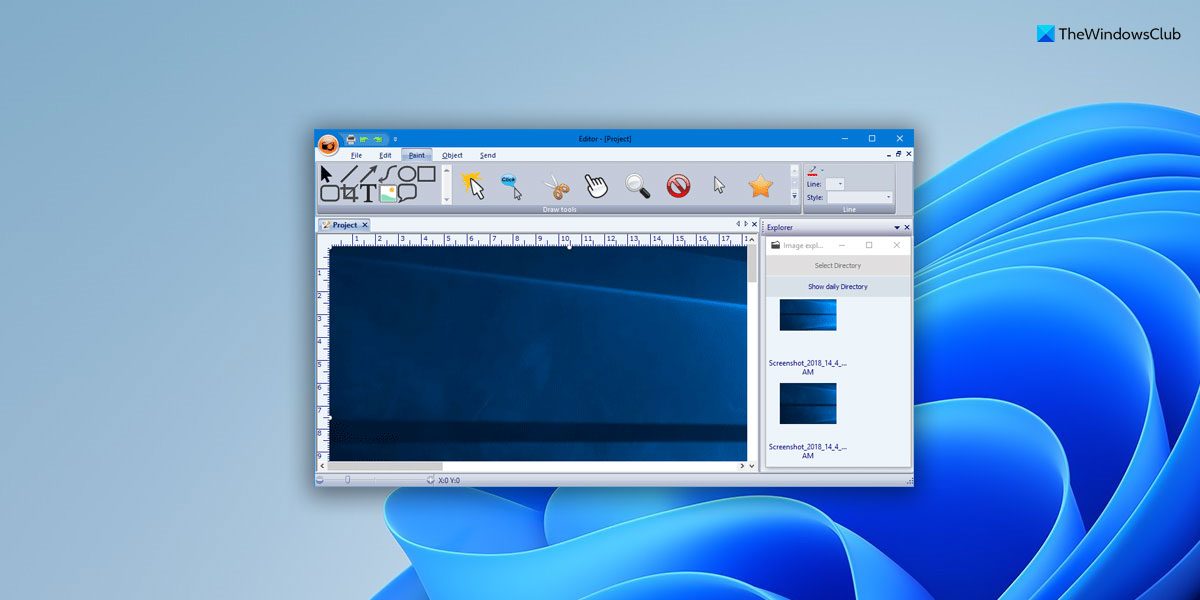Click the orange camera application button

pyautogui.click(x=328, y=144)
